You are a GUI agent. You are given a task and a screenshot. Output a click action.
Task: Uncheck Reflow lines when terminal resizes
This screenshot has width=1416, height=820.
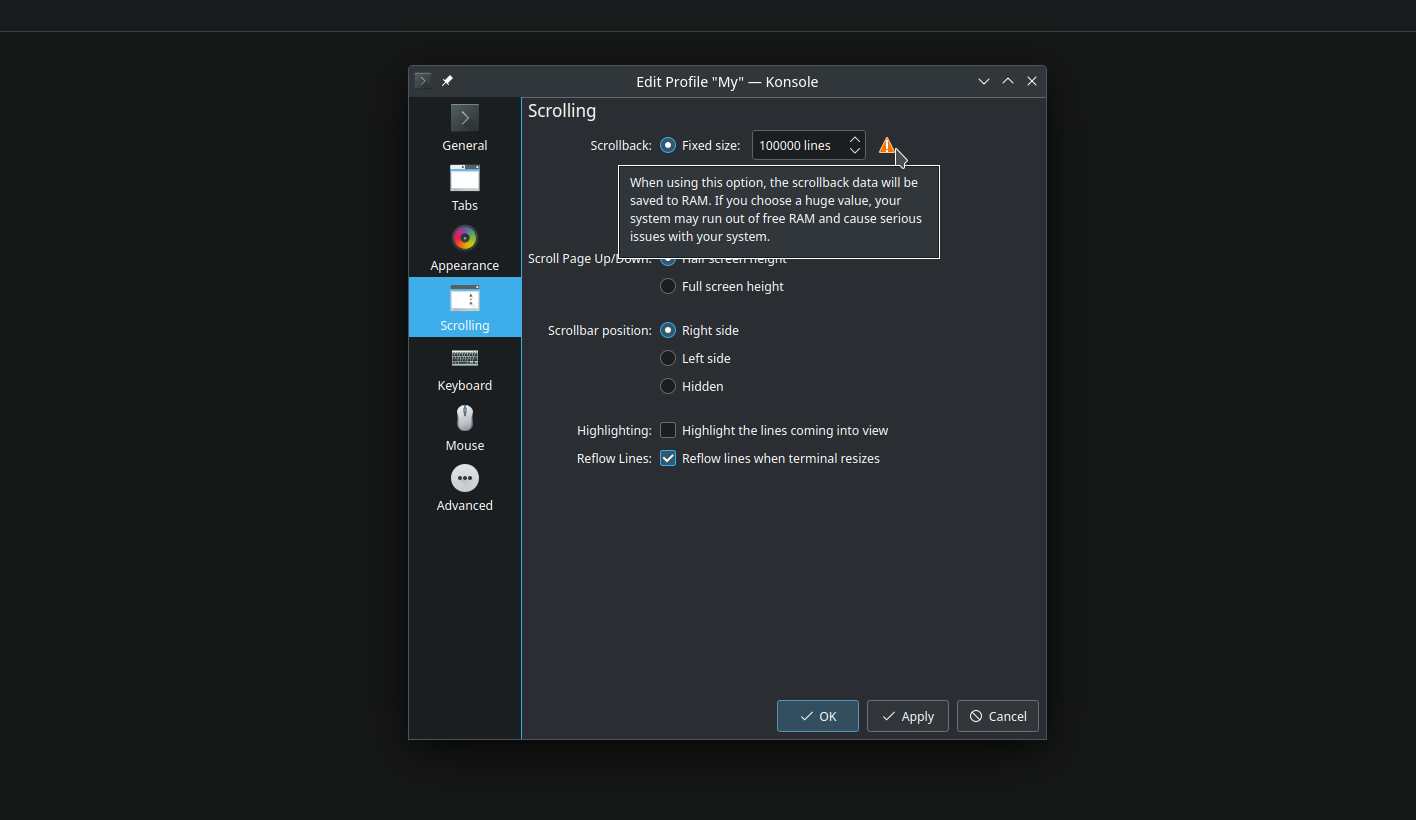coord(667,458)
